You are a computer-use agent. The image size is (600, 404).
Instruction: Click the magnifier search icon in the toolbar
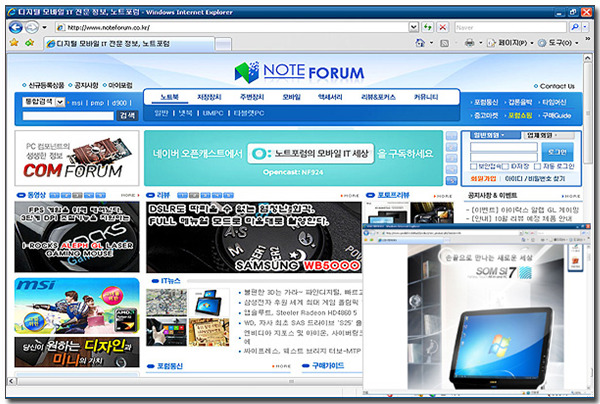(574, 27)
